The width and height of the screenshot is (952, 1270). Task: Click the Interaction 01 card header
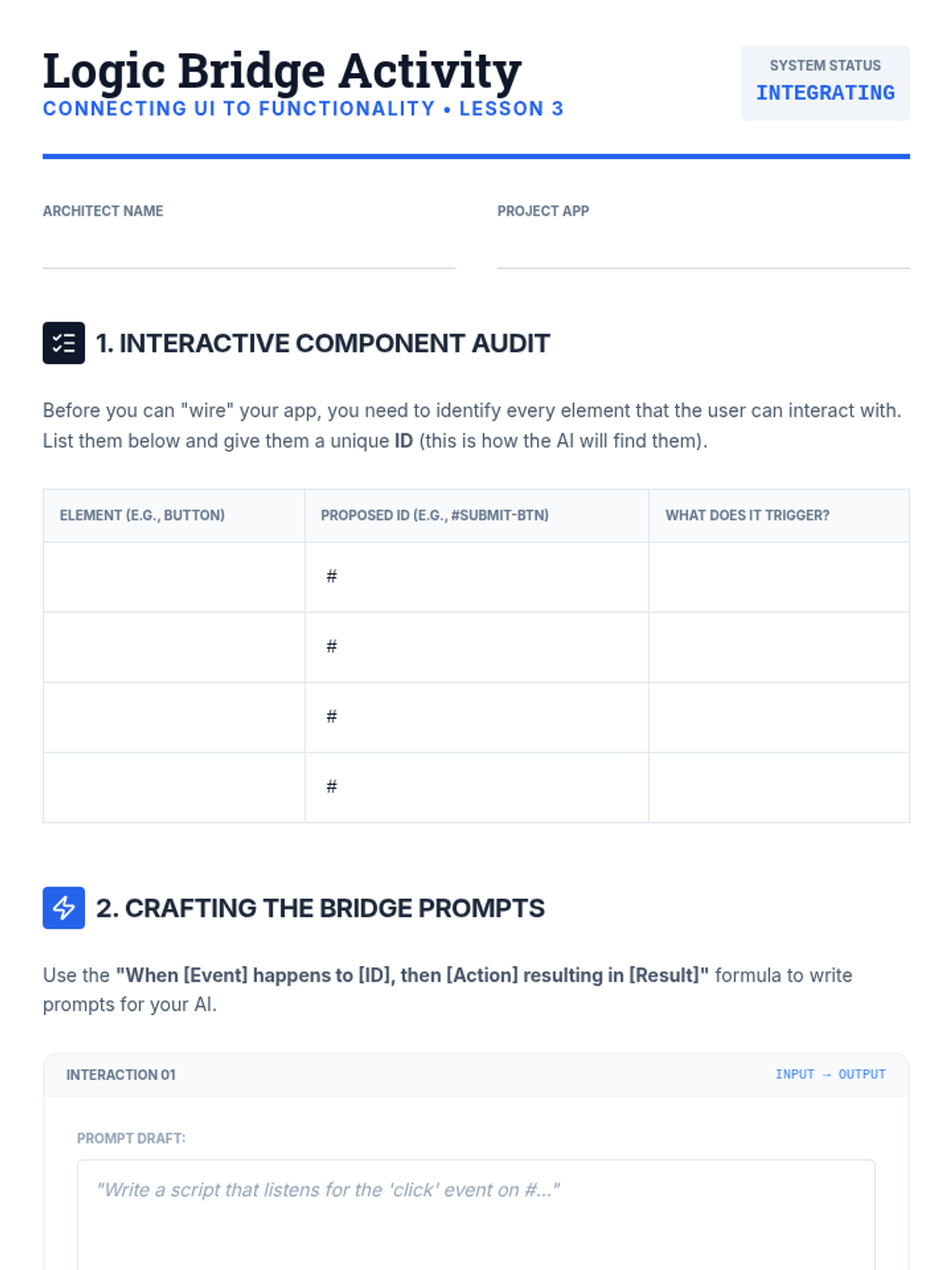point(476,1075)
